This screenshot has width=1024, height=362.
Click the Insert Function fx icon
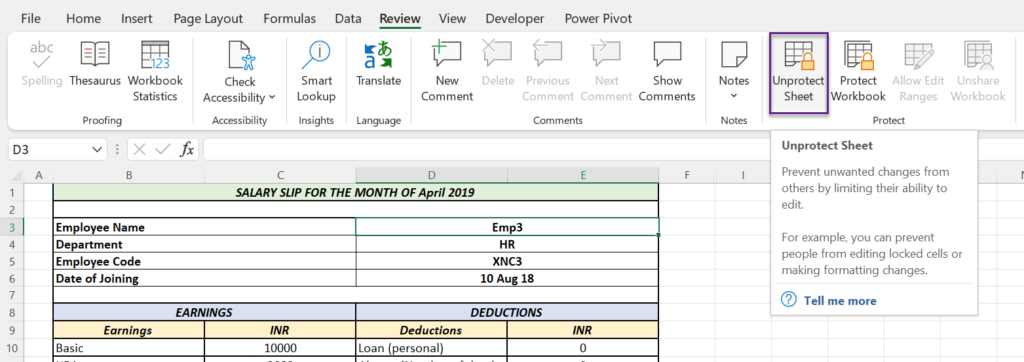pos(187,150)
